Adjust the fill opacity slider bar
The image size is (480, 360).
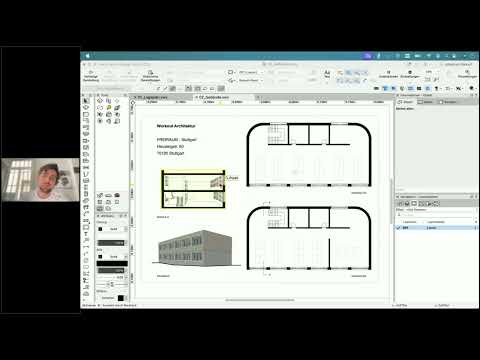point(112,243)
